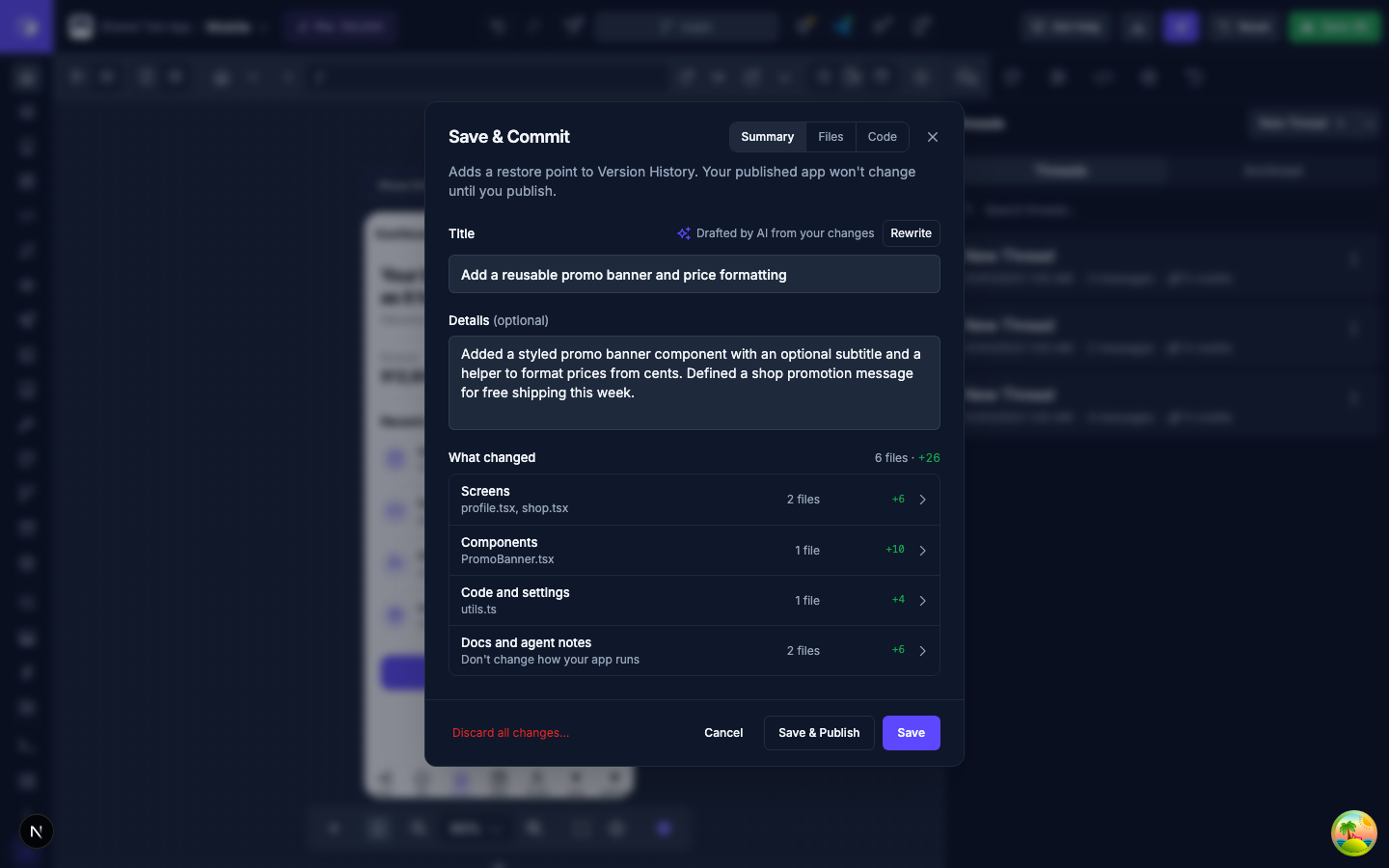Image resolution: width=1389 pixels, height=868 pixels.
Task: Focus the Details text area
Action: point(694,383)
